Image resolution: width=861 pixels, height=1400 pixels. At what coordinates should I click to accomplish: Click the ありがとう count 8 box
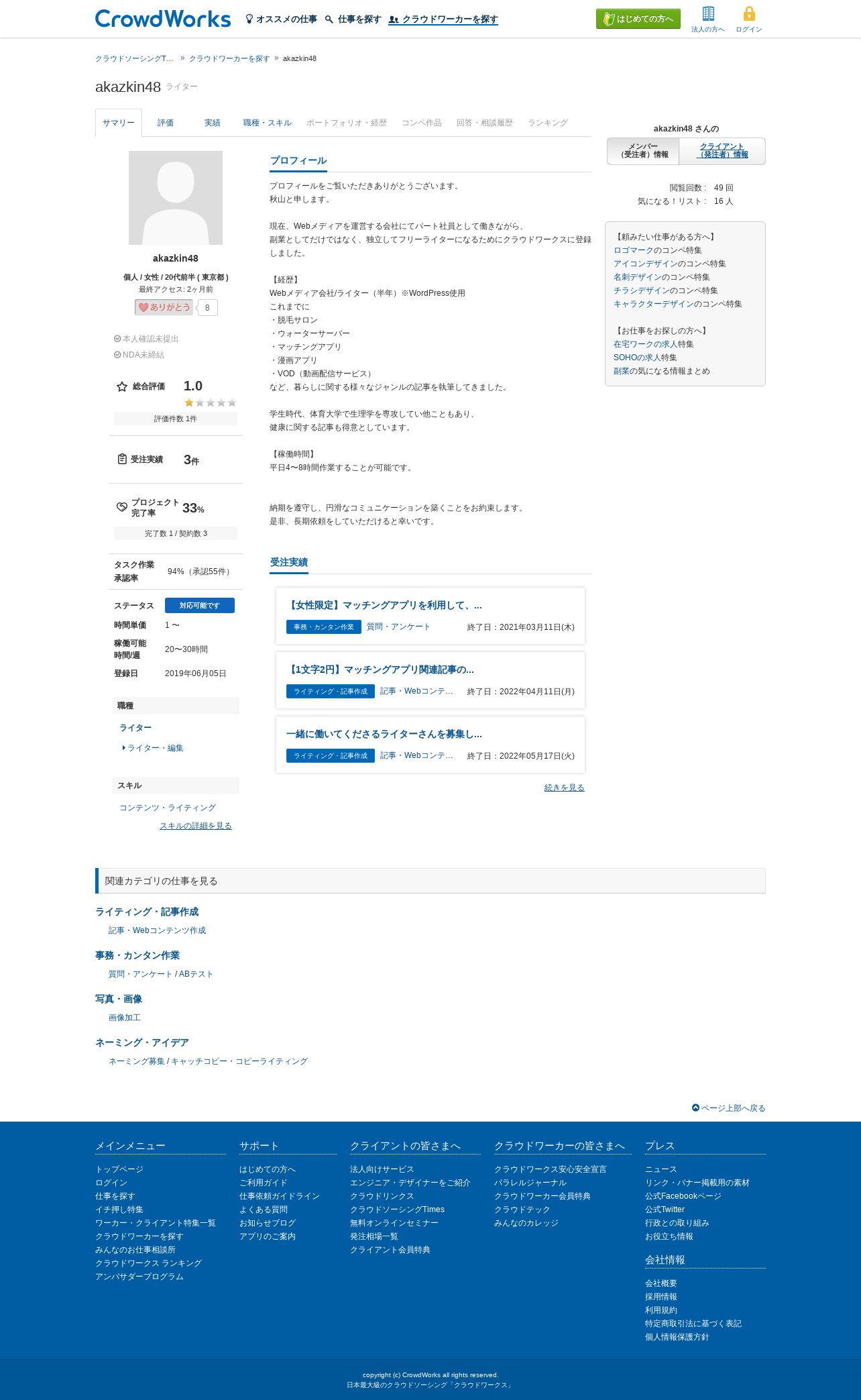click(208, 308)
